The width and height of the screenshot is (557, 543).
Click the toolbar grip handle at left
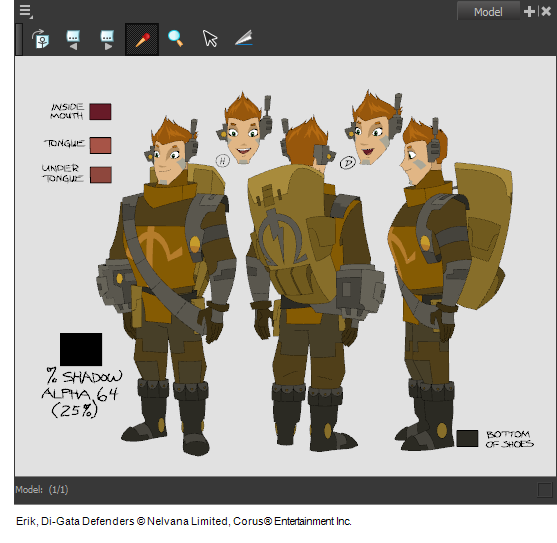(19, 39)
